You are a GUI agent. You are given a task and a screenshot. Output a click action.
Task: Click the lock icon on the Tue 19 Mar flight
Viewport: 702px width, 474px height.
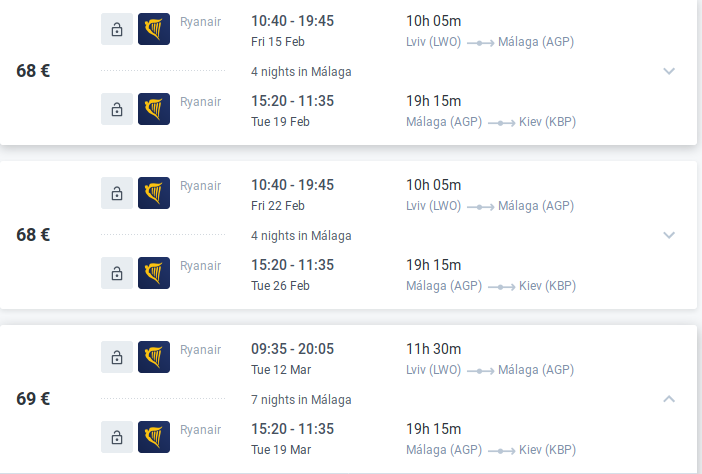[x=117, y=437]
